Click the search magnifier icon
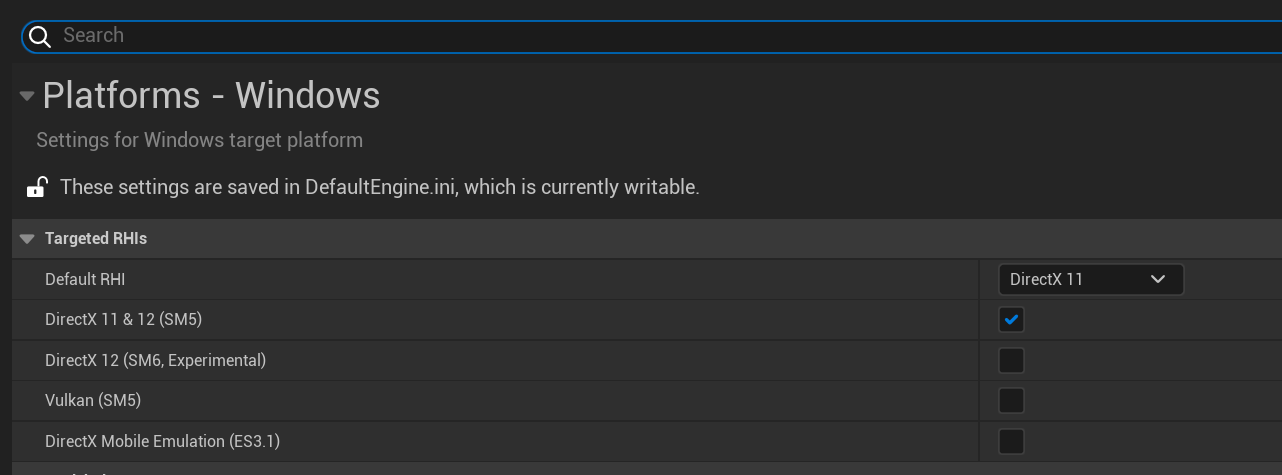The image size is (1282, 475). [40, 37]
